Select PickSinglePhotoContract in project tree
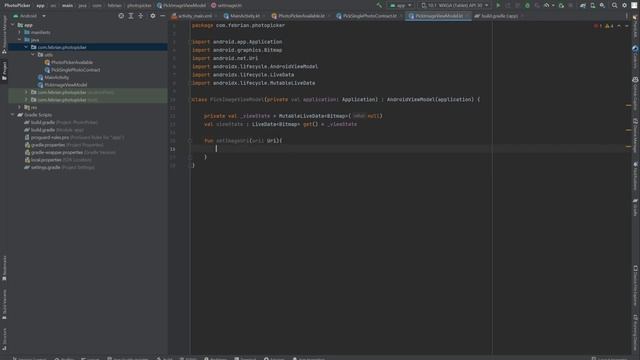The width and height of the screenshot is (640, 360). 76,70
